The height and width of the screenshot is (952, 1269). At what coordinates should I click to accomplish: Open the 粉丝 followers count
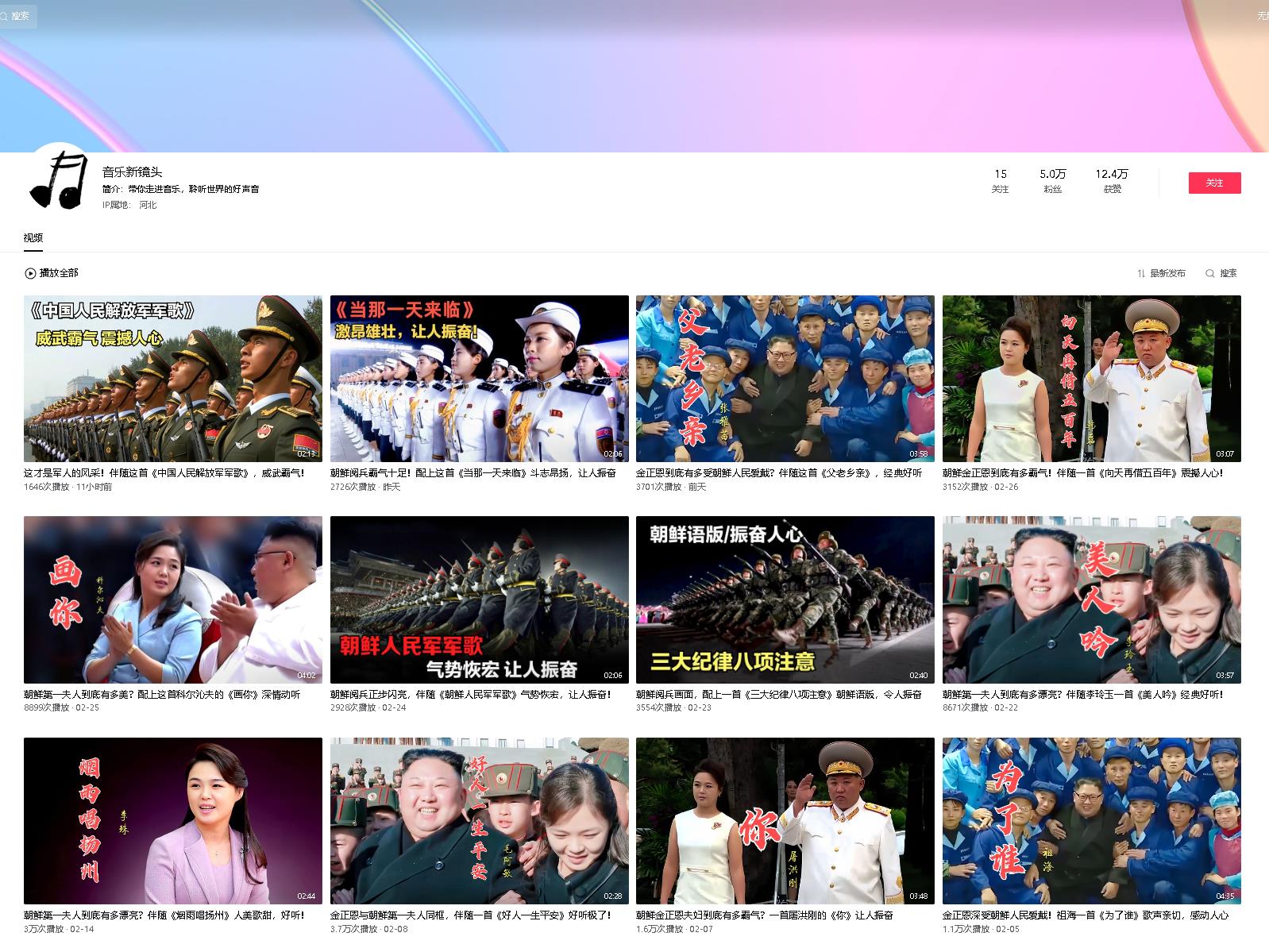coord(1052,181)
